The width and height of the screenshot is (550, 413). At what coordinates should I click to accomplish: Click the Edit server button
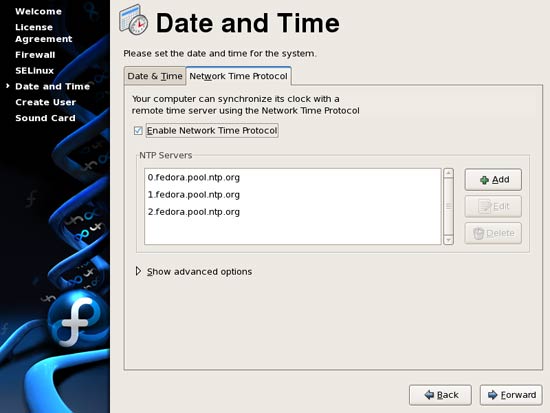coord(493,206)
